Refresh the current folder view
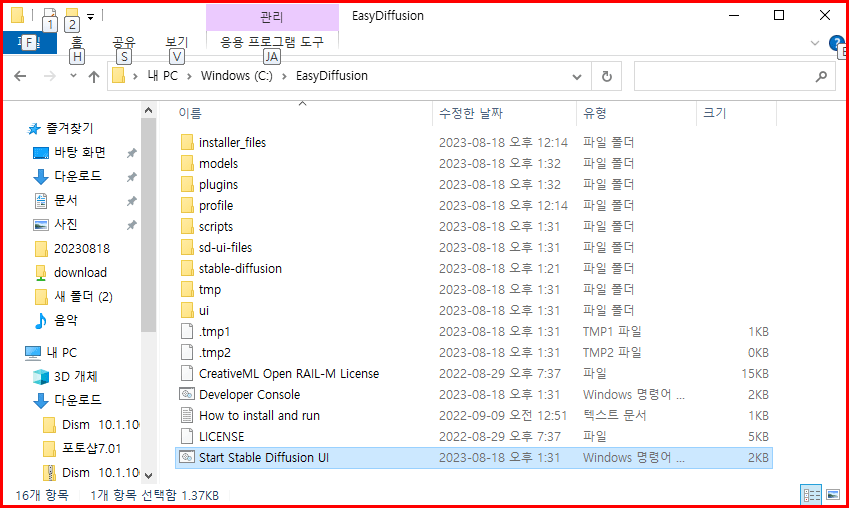The width and height of the screenshot is (849, 508). point(606,76)
